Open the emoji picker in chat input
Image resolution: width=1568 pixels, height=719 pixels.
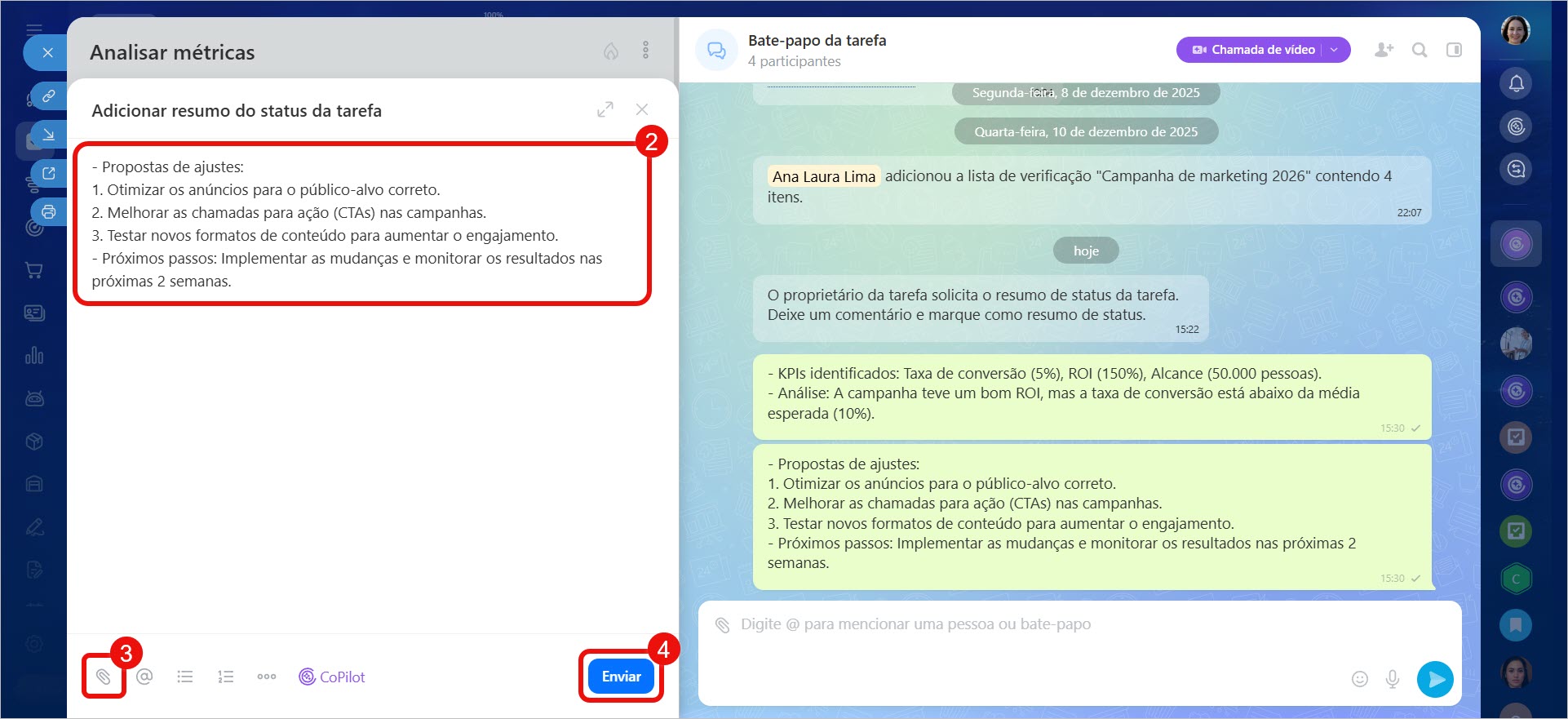1359,679
